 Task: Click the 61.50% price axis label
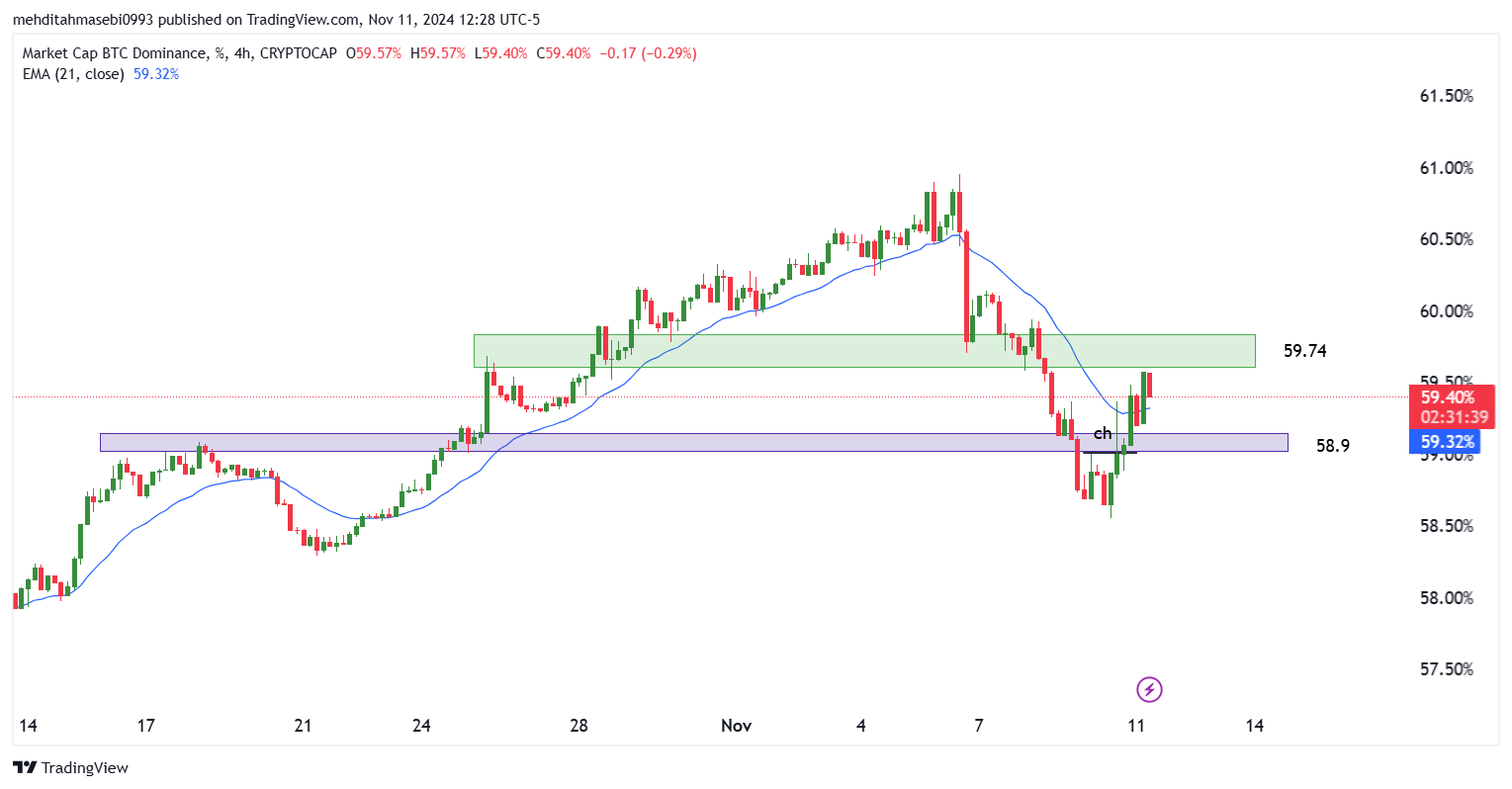(1447, 96)
